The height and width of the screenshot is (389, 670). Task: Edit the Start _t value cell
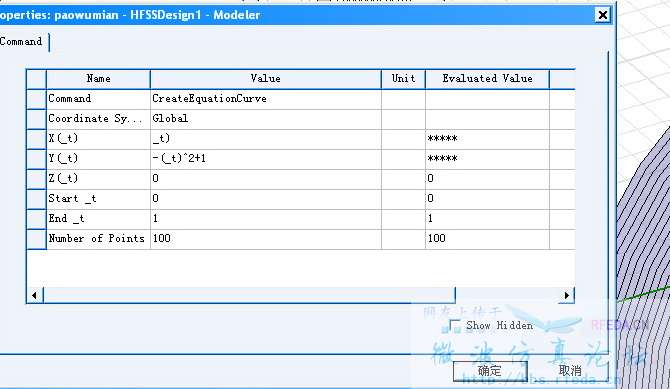point(266,199)
